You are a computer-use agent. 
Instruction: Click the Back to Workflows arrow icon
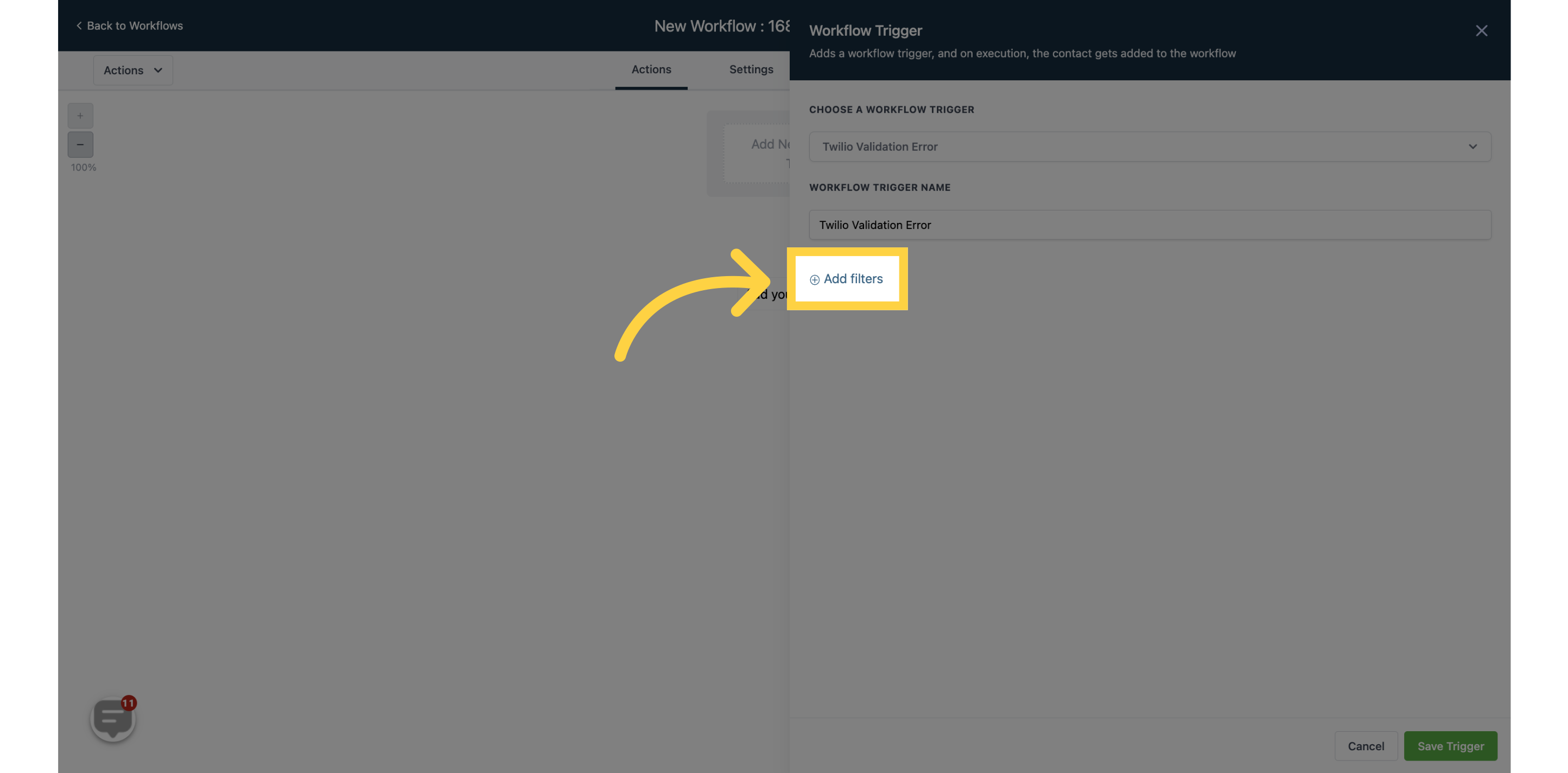pos(78,25)
